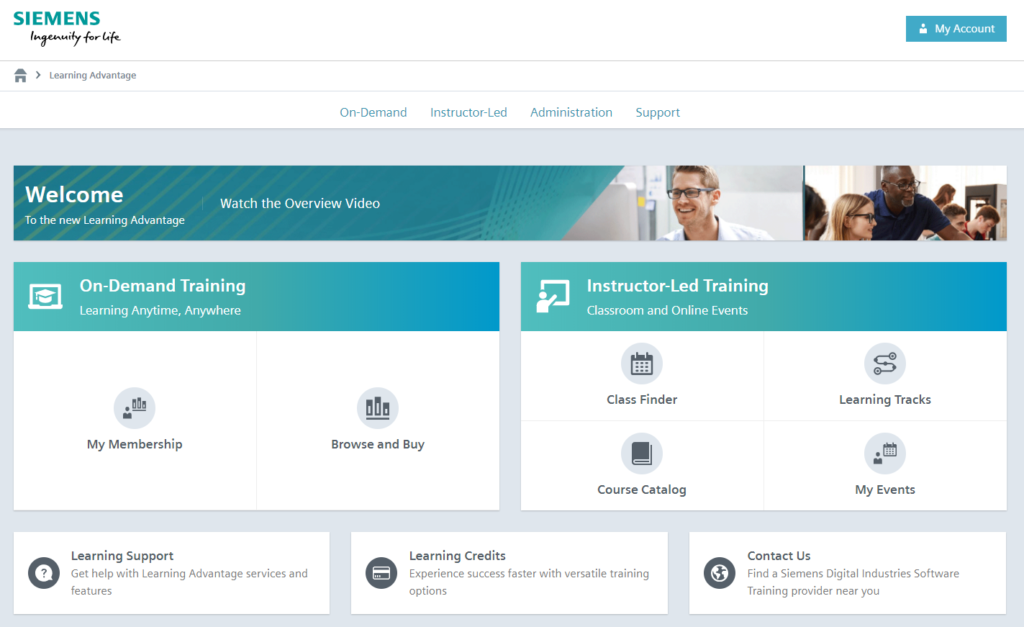The height and width of the screenshot is (627, 1024).
Task: Click the Learning Advantage breadcrumb
Action: tap(93, 75)
